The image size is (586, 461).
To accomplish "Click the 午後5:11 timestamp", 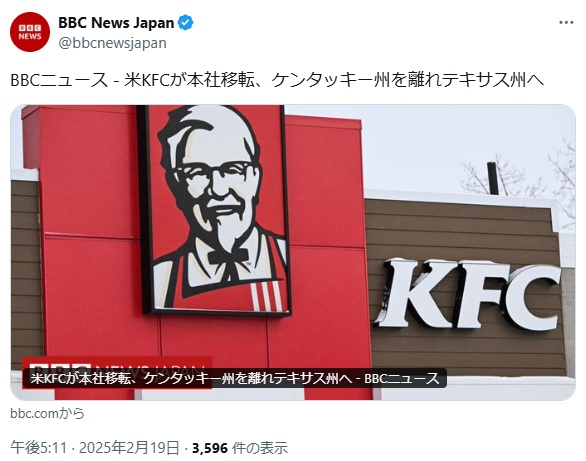I will (x=38, y=448).
